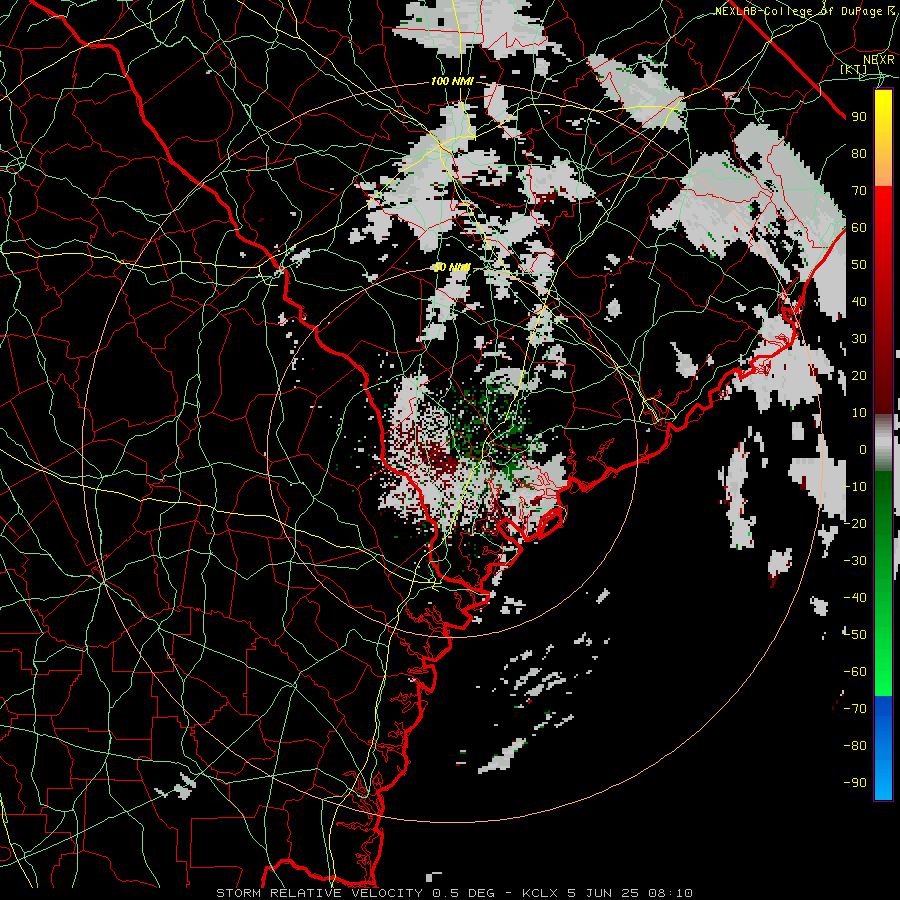This screenshot has height=900, width=900.
Task: Select the 30 value on velocity scale
Action: coord(859,339)
